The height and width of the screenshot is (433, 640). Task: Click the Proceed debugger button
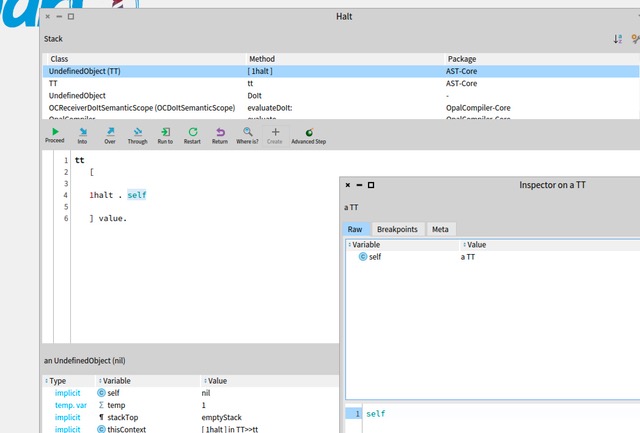54,135
